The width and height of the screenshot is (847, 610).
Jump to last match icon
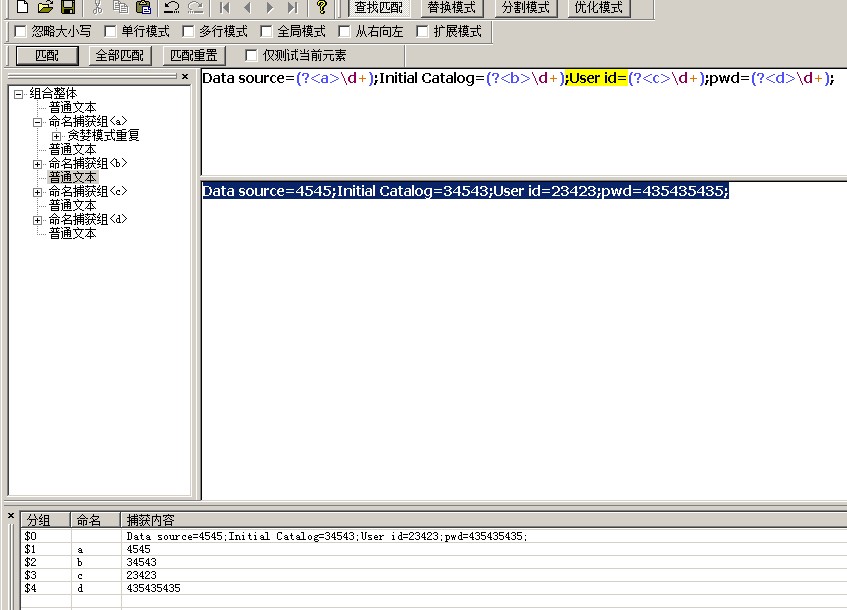pyautogui.click(x=293, y=6)
